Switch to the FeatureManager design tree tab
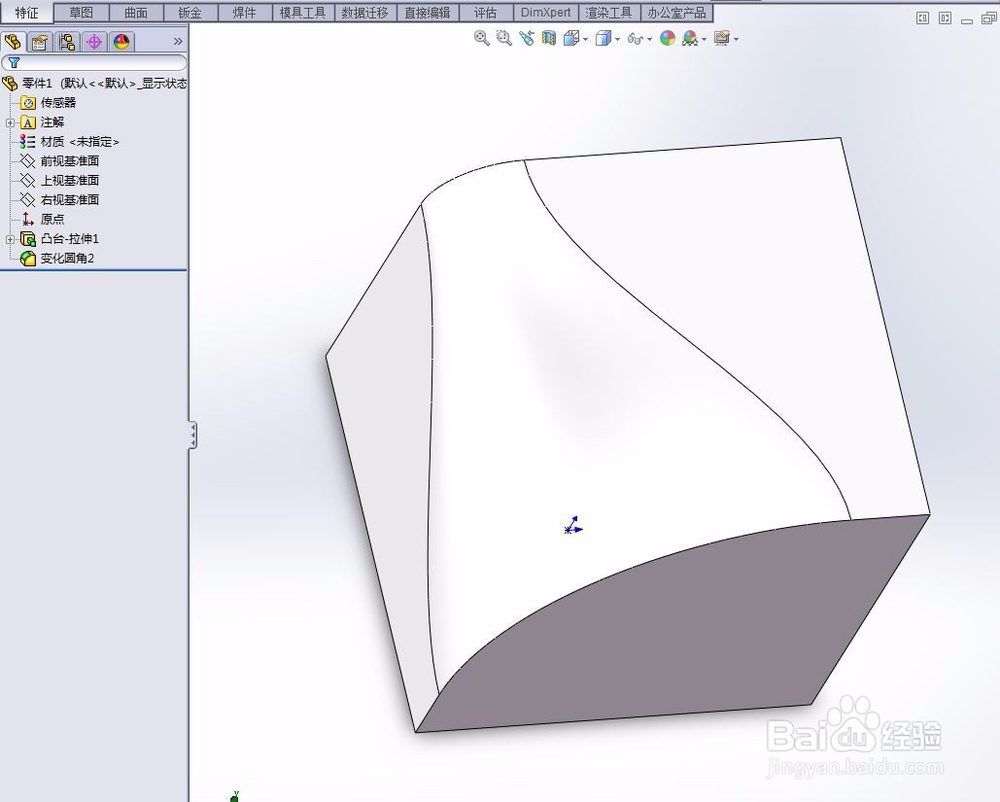The width and height of the screenshot is (1000, 802). [13, 41]
